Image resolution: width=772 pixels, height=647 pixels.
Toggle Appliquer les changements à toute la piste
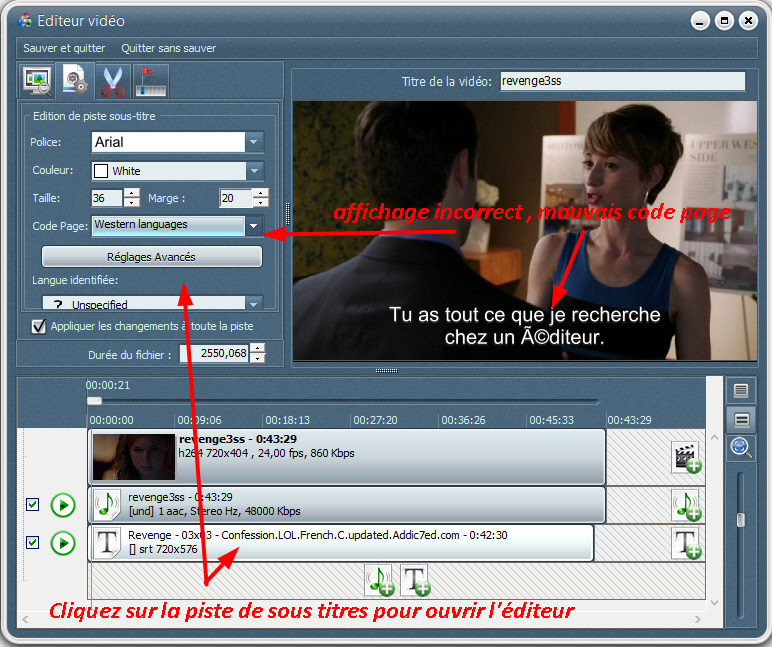[38, 326]
